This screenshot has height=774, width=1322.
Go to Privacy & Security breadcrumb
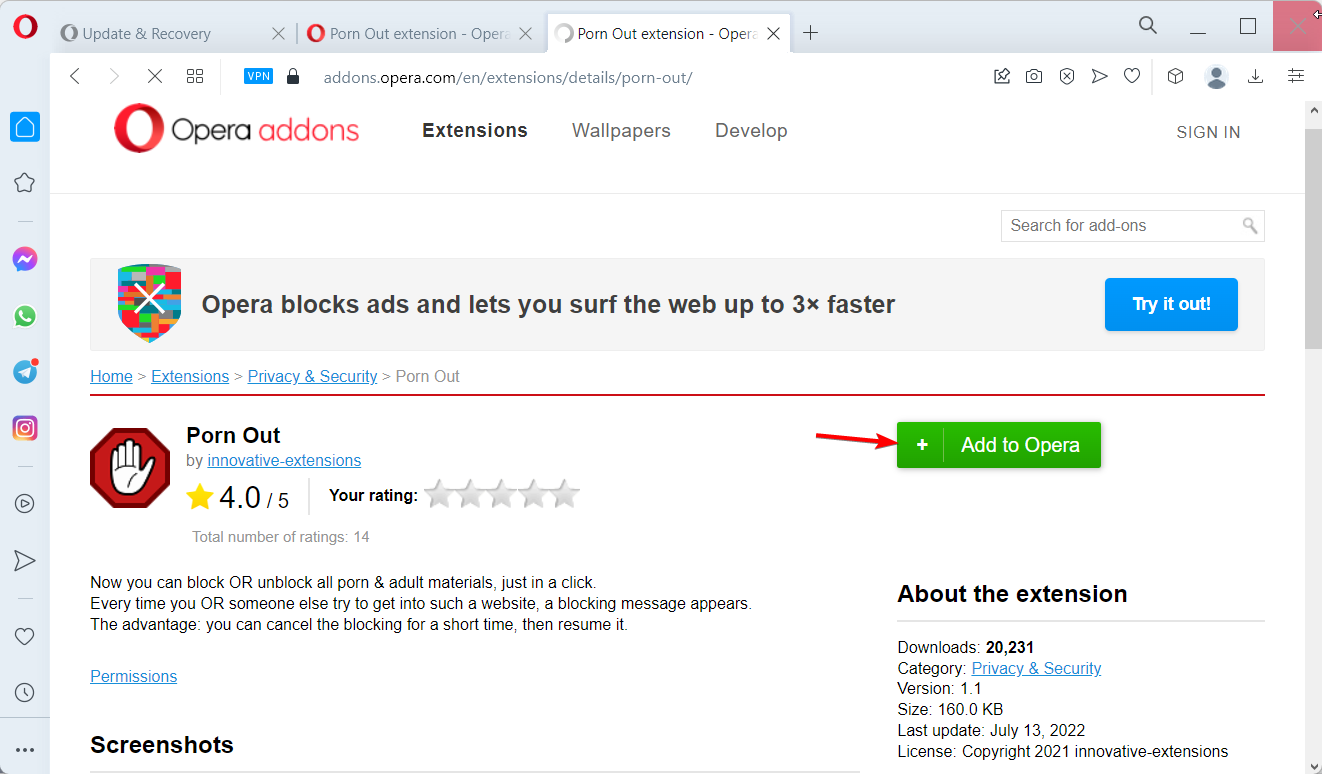[312, 376]
